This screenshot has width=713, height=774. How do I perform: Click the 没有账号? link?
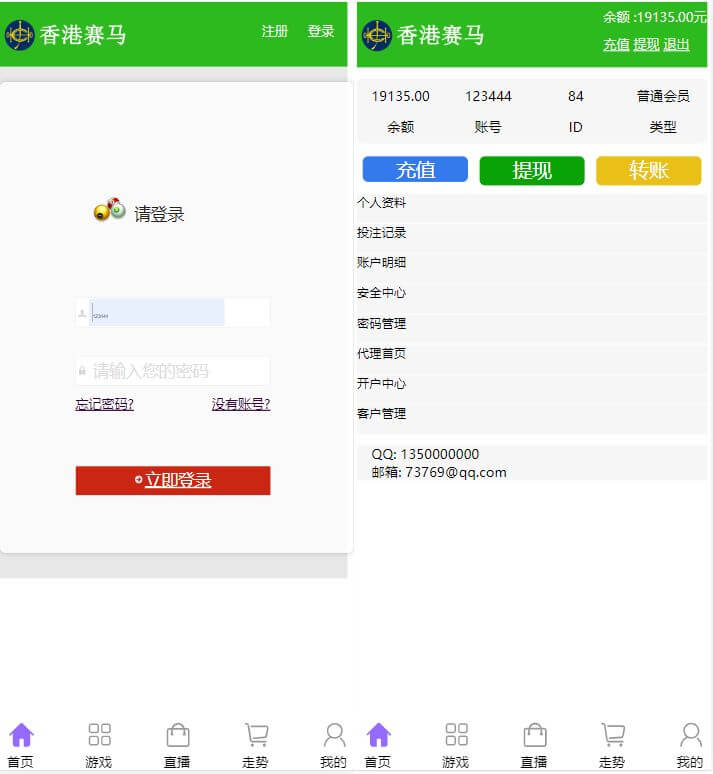(x=241, y=404)
